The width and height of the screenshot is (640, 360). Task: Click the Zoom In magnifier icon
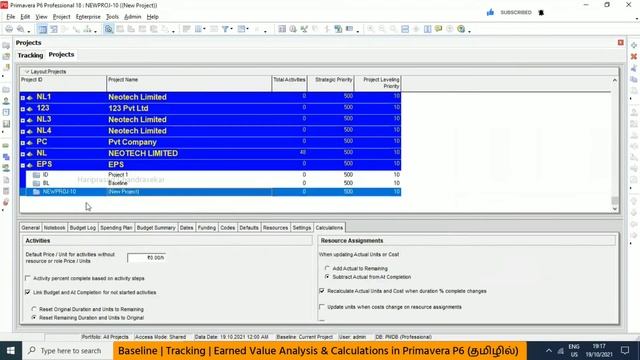371,29
